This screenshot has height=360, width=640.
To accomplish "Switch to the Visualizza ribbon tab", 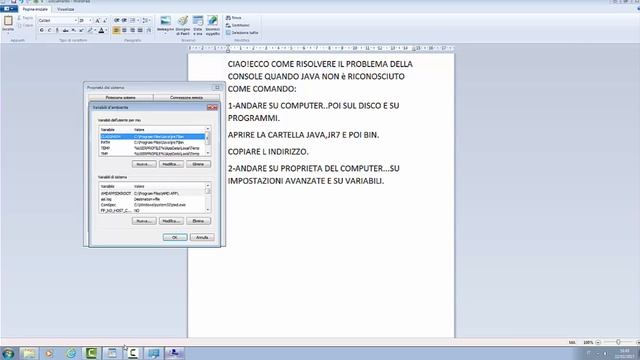I will (x=65, y=9).
